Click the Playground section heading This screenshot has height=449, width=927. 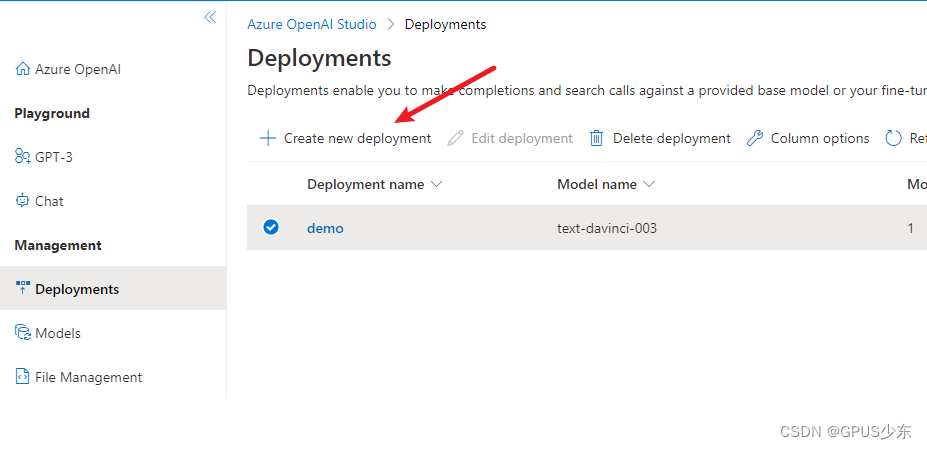coord(52,113)
